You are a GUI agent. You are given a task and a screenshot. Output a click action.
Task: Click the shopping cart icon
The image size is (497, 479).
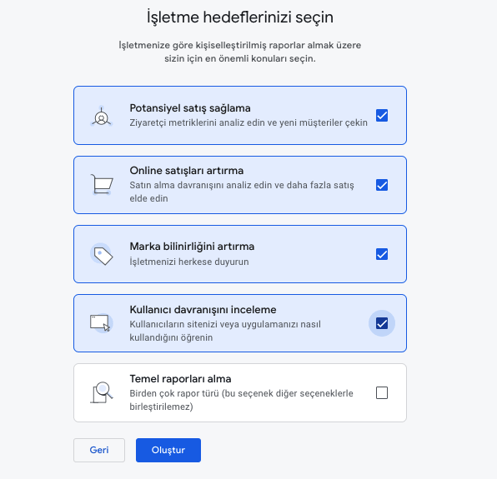pyautogui.click(x=102, y=184)
